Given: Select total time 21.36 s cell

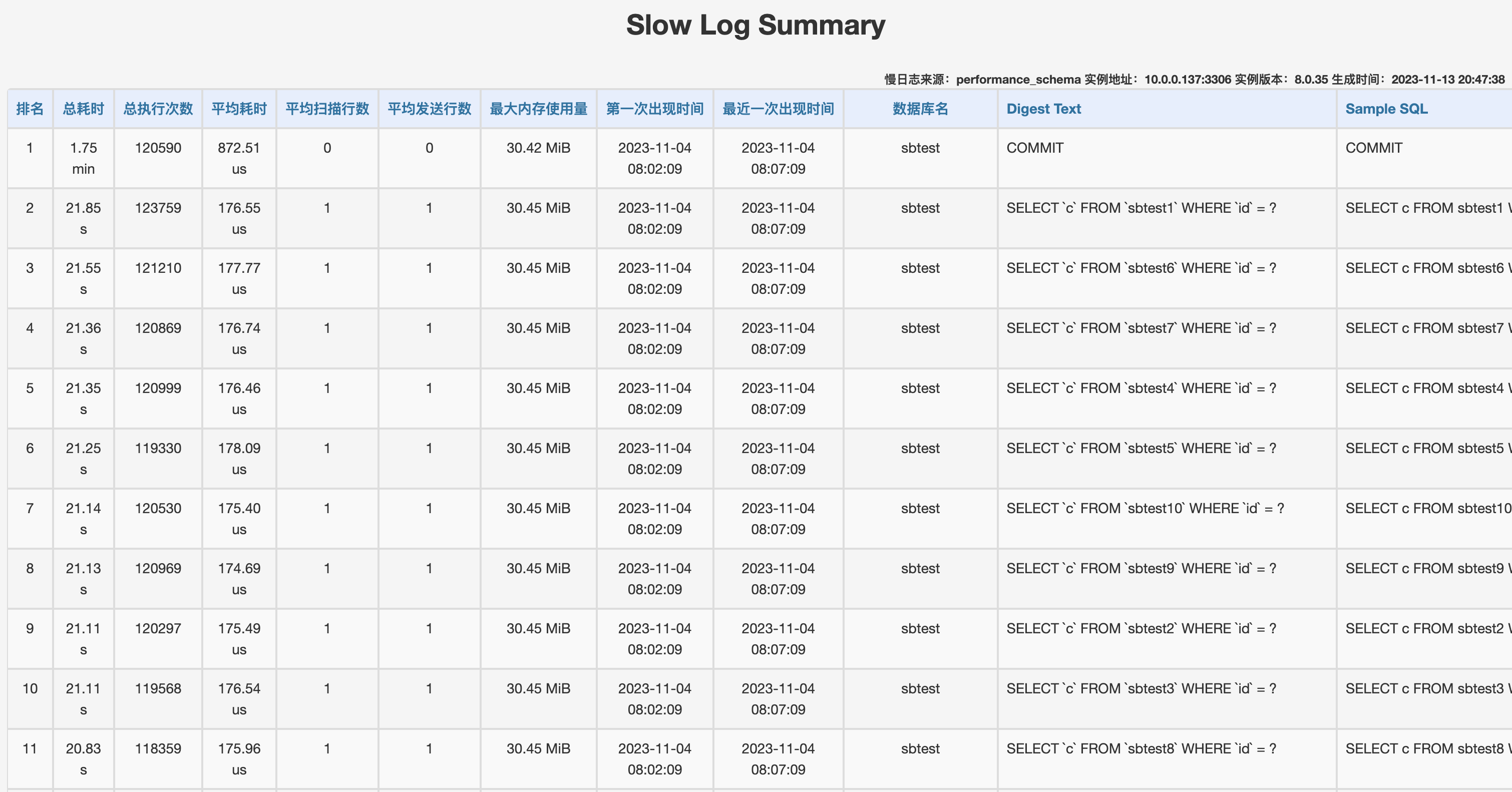Looking at the screenshot, I should (x=83, y=338).
